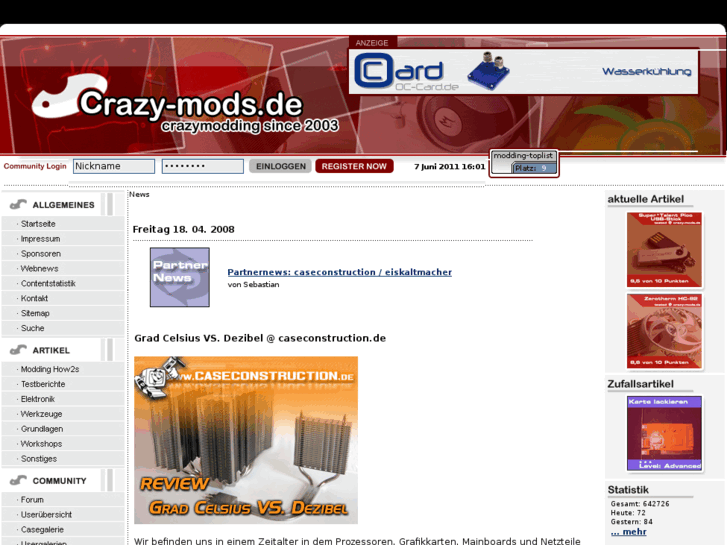Viewport: 727px width, 545px height.
Task: Click the '7 Juni 2011 16:01' timestamp
Action: [x=449, y=167]
